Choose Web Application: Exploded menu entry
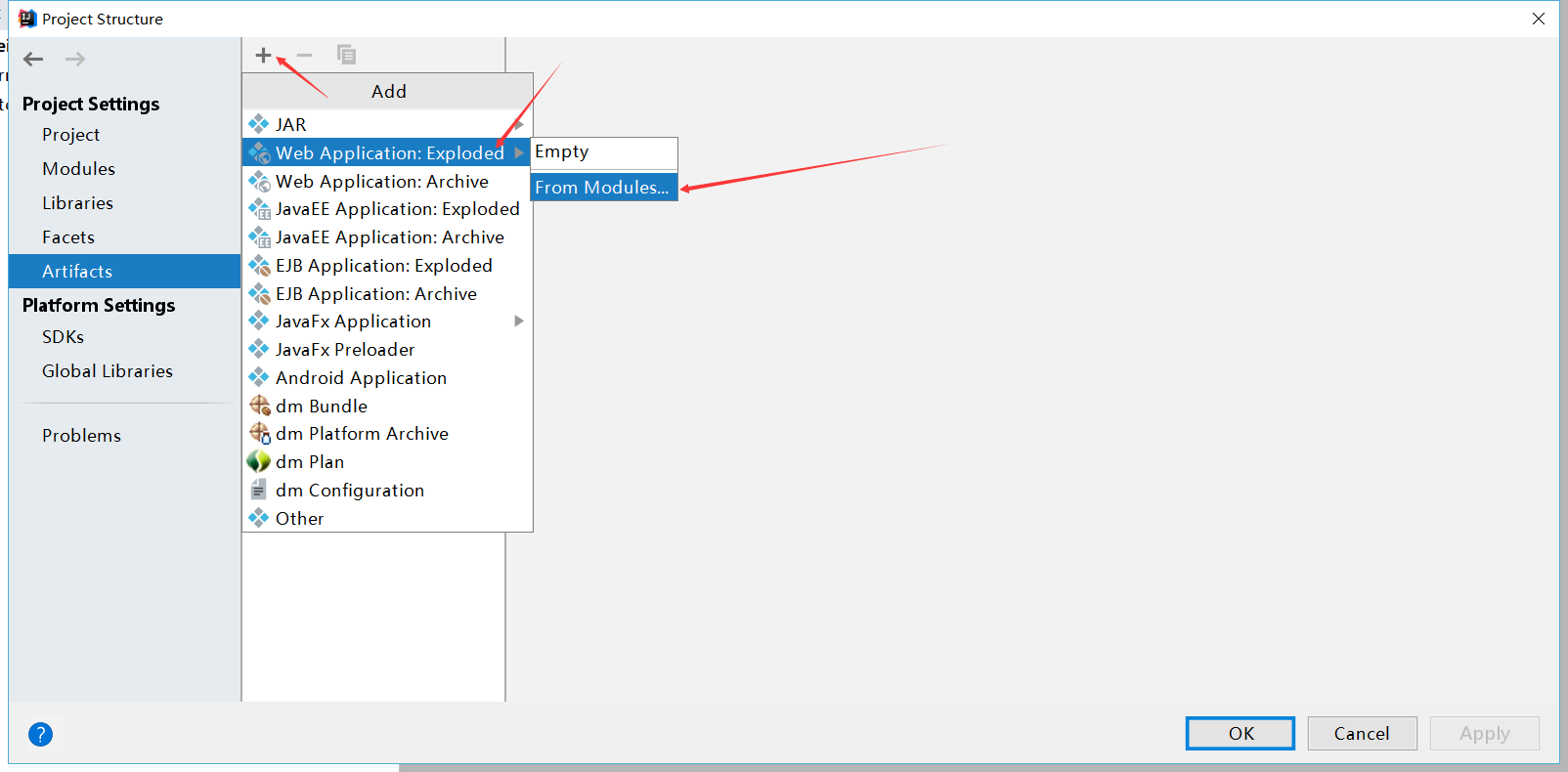Viewport: 1568px width, 772px height. click(x=387, y=152)
